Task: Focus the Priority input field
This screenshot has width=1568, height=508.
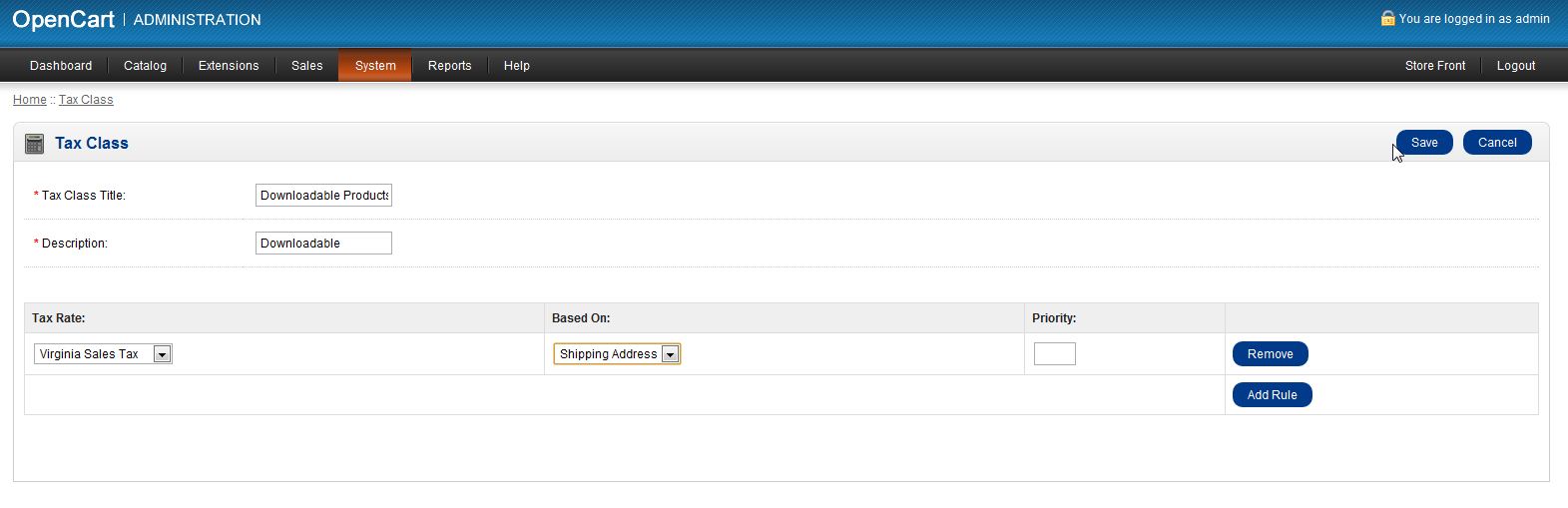Action: [x=1054, y=354]
